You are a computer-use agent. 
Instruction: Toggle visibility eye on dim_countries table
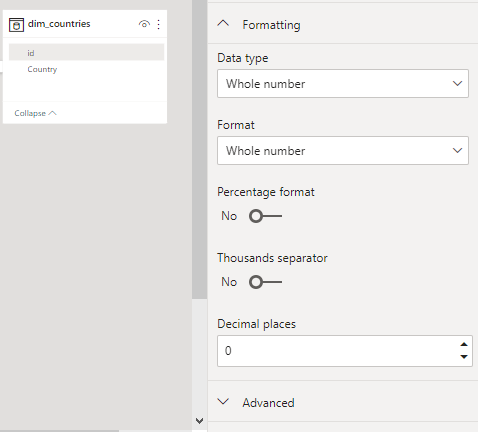click(x=144, y=24)
